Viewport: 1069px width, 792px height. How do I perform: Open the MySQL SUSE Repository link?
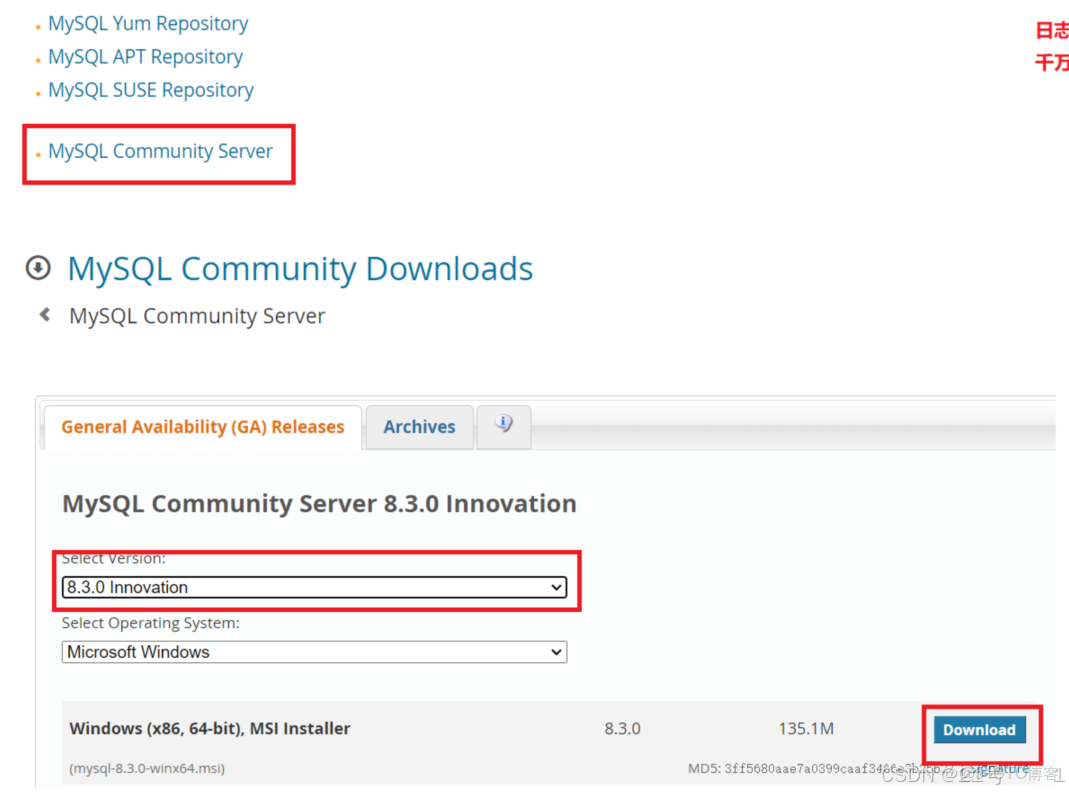pos(150,90)
